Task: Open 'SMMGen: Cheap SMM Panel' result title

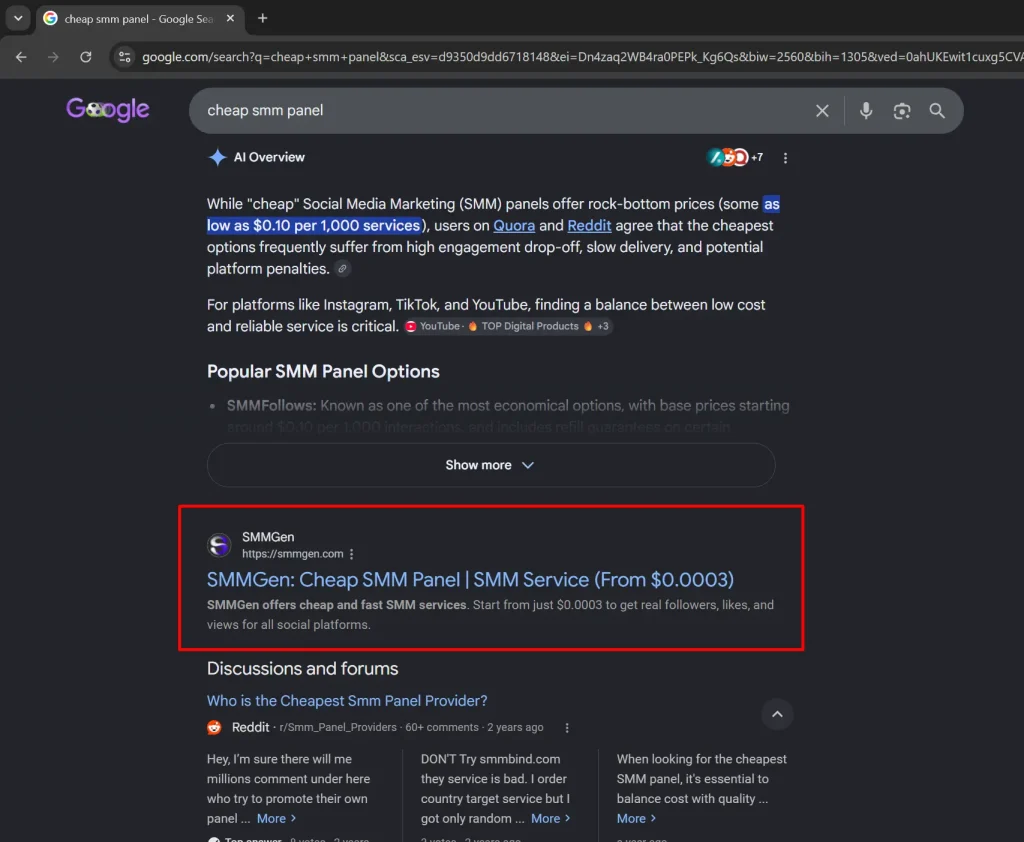Action: pos(470,579)
